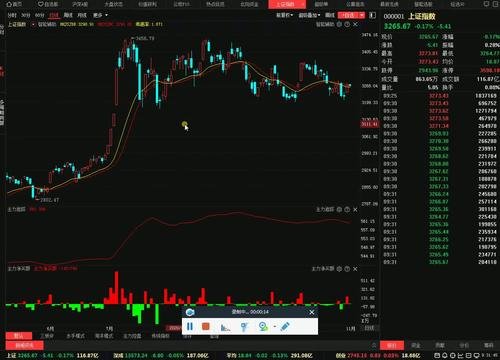500x360 pixels.
Task: Click the help icon of the 主力净买额 panel
Action: click(x=347, y=269)
